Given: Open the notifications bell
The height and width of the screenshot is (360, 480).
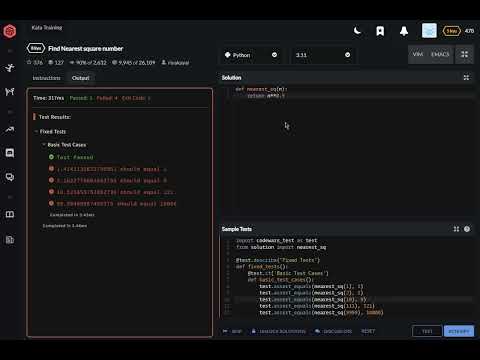Looking at the screenshot, I should click(404, 31).
